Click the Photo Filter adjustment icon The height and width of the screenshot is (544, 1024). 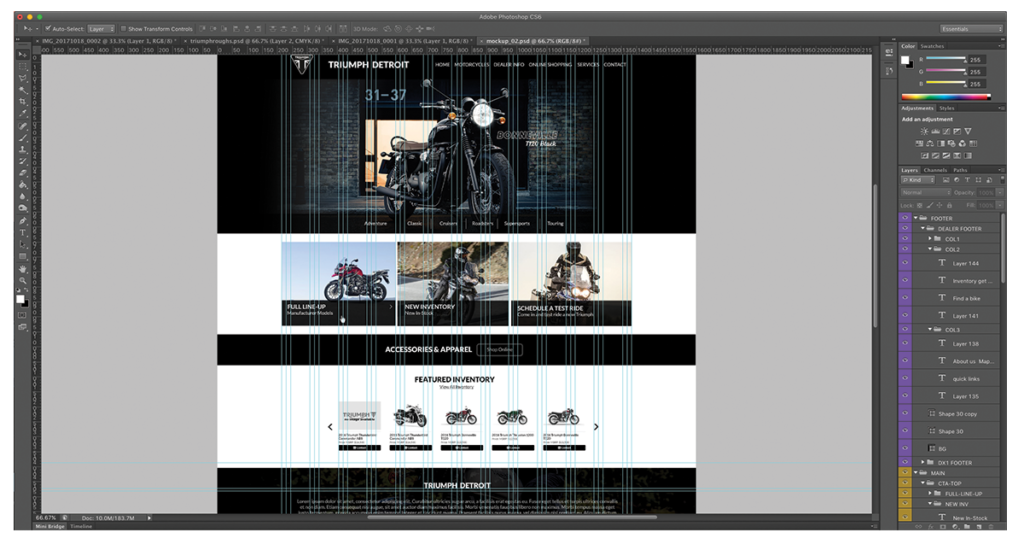click(x=952, y=144)
